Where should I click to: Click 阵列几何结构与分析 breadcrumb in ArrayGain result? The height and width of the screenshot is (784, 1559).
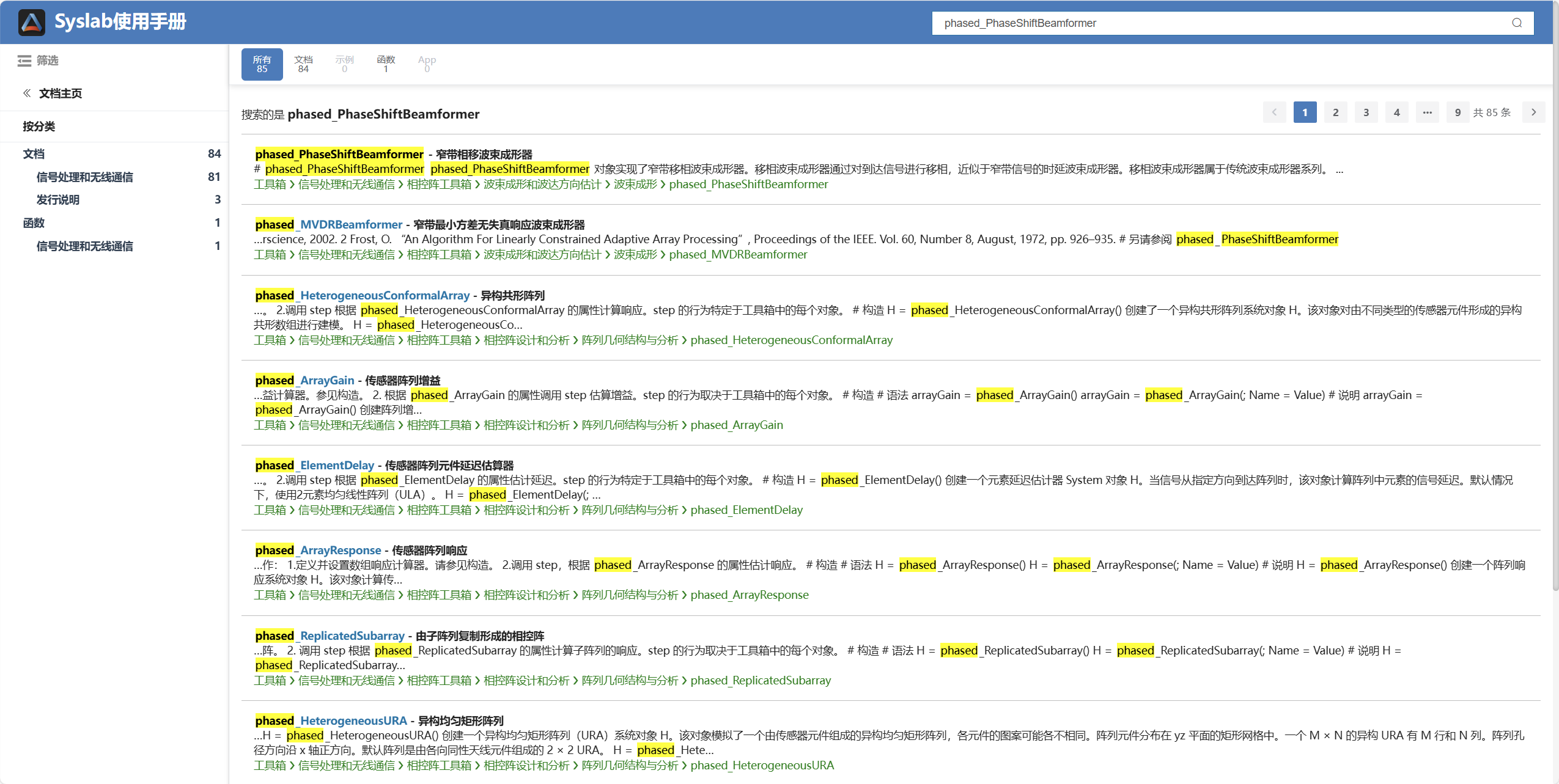(x=630, y=425)
